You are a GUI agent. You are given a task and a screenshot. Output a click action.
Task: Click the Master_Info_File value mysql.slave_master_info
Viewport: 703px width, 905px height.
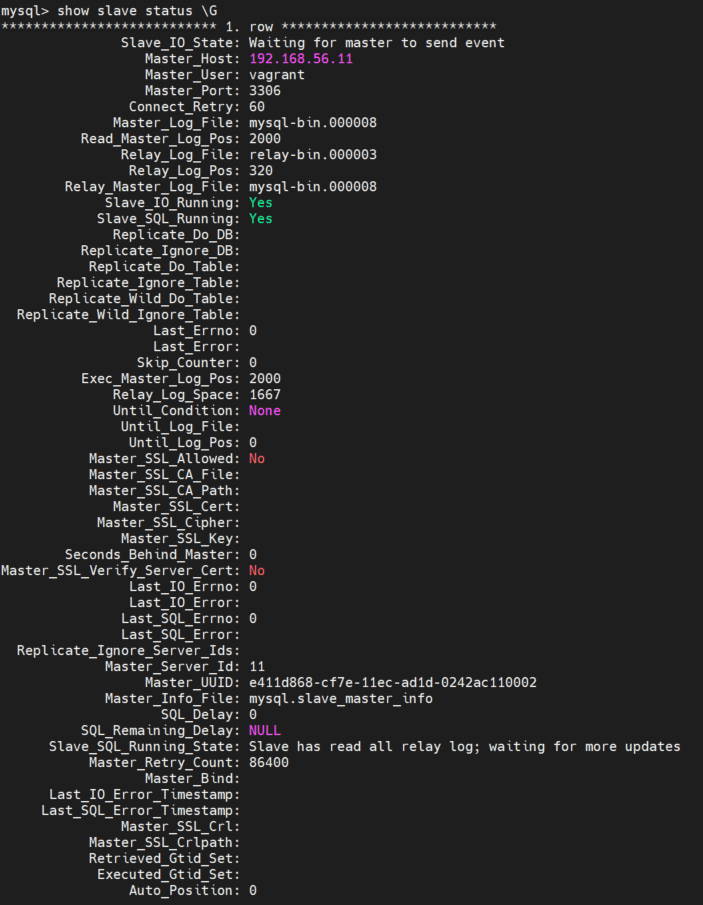pos(341,698)
